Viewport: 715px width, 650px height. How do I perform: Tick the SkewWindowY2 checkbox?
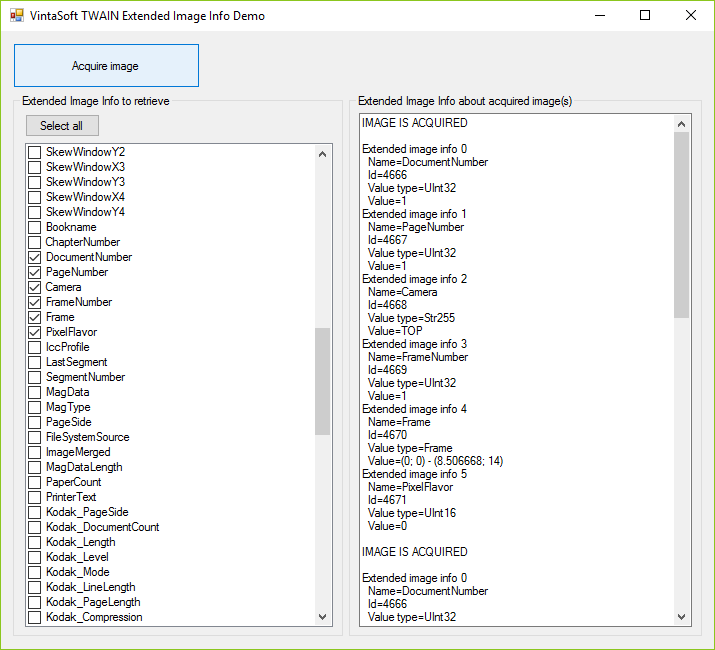pos(34,152)
